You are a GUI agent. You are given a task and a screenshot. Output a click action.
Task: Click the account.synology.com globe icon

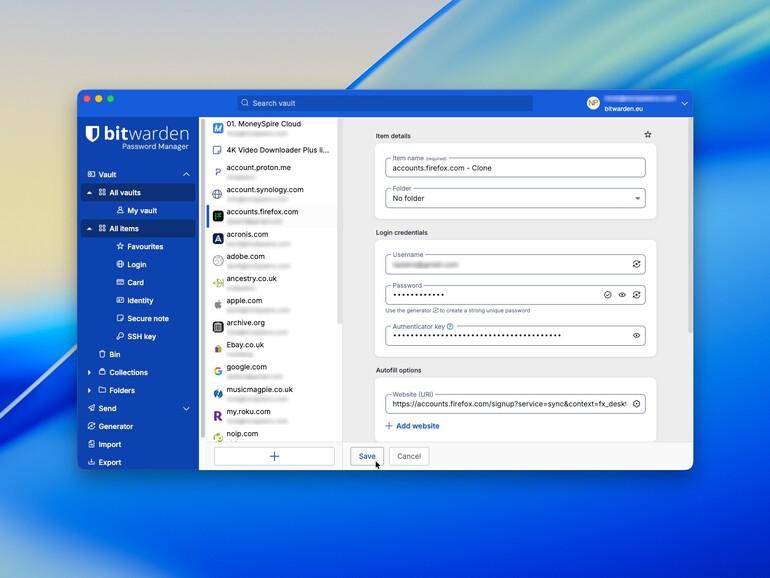tap(217, 194)
